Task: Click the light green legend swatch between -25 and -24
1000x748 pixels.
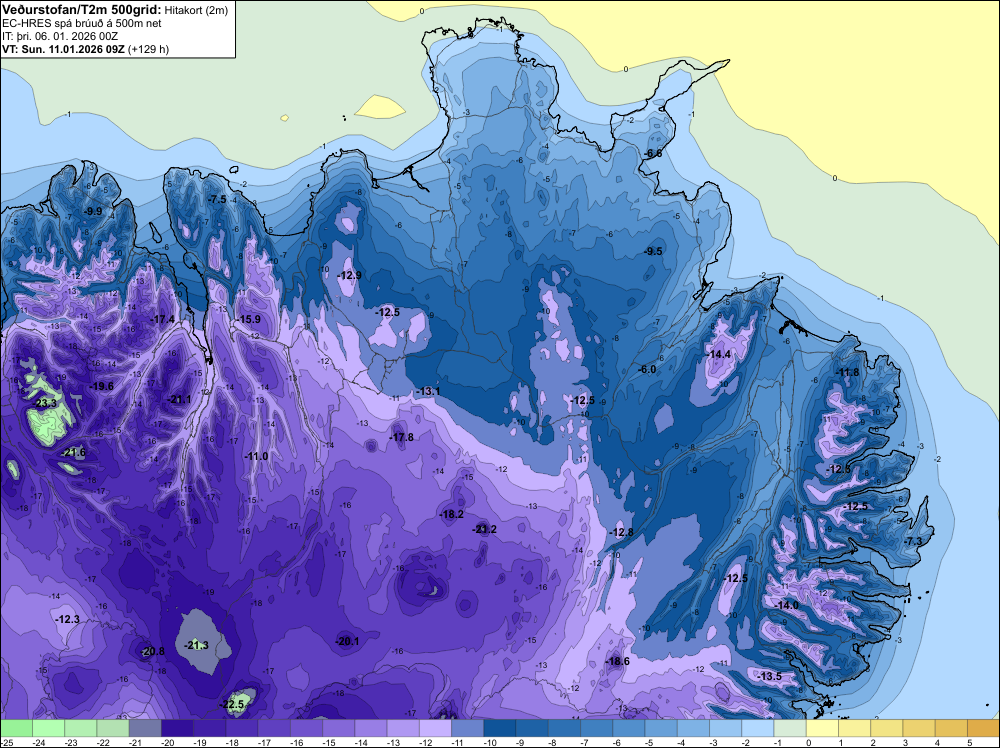Action: pyautogui.click(x=17, y=728)
